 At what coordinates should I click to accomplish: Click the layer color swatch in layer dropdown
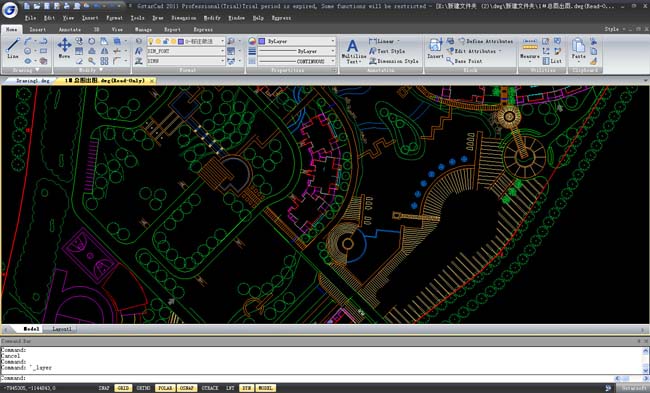[x=180, y=41]
